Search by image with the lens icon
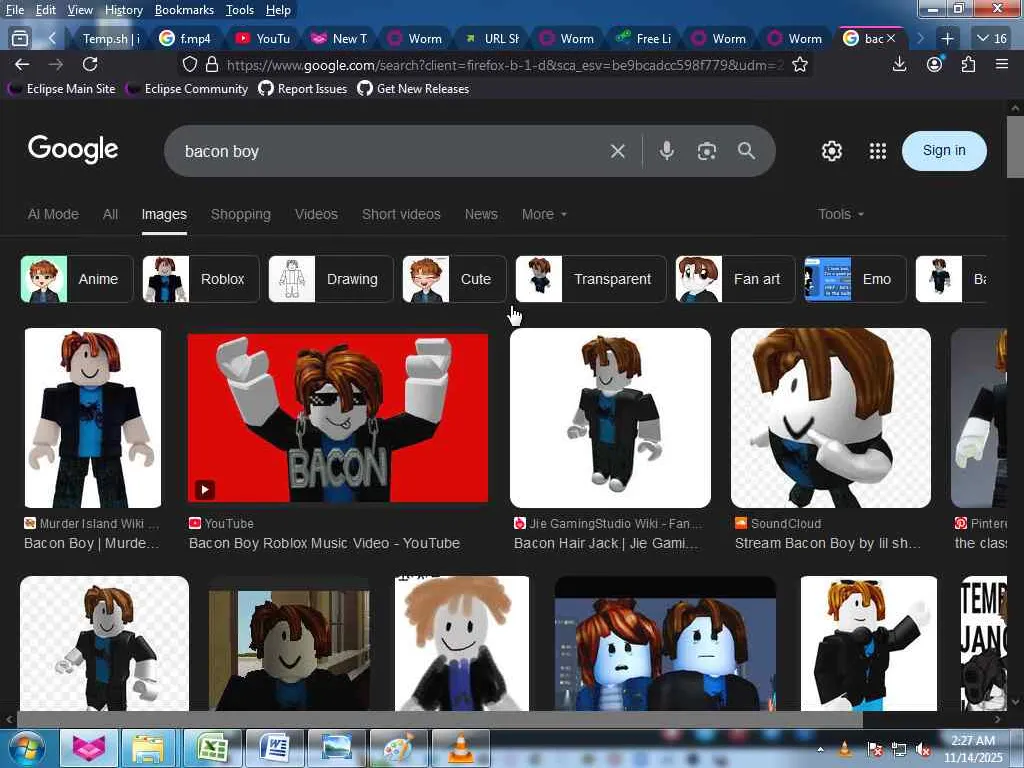1024x768 pixels. (707, 152)
